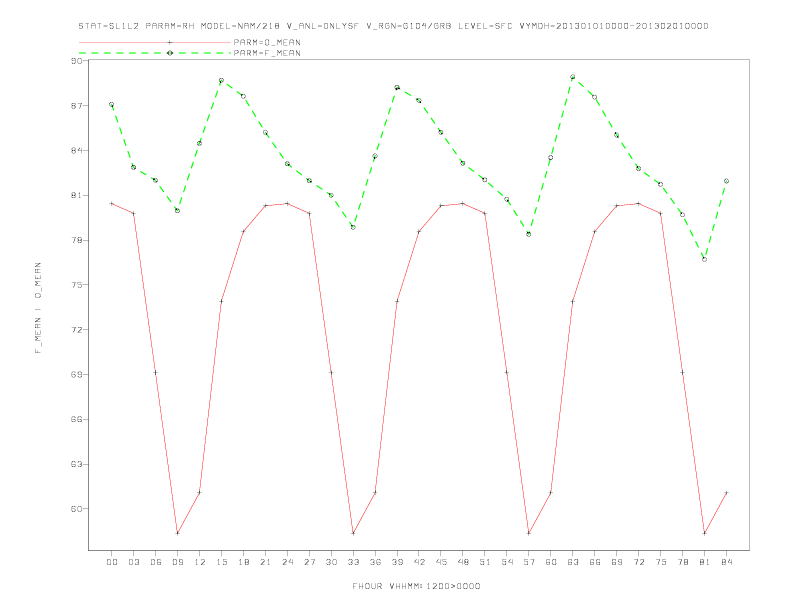The width and height of the screenshot is (792, 612).
Task: Click the x-axis tick label 36
Action: [375, 562]
